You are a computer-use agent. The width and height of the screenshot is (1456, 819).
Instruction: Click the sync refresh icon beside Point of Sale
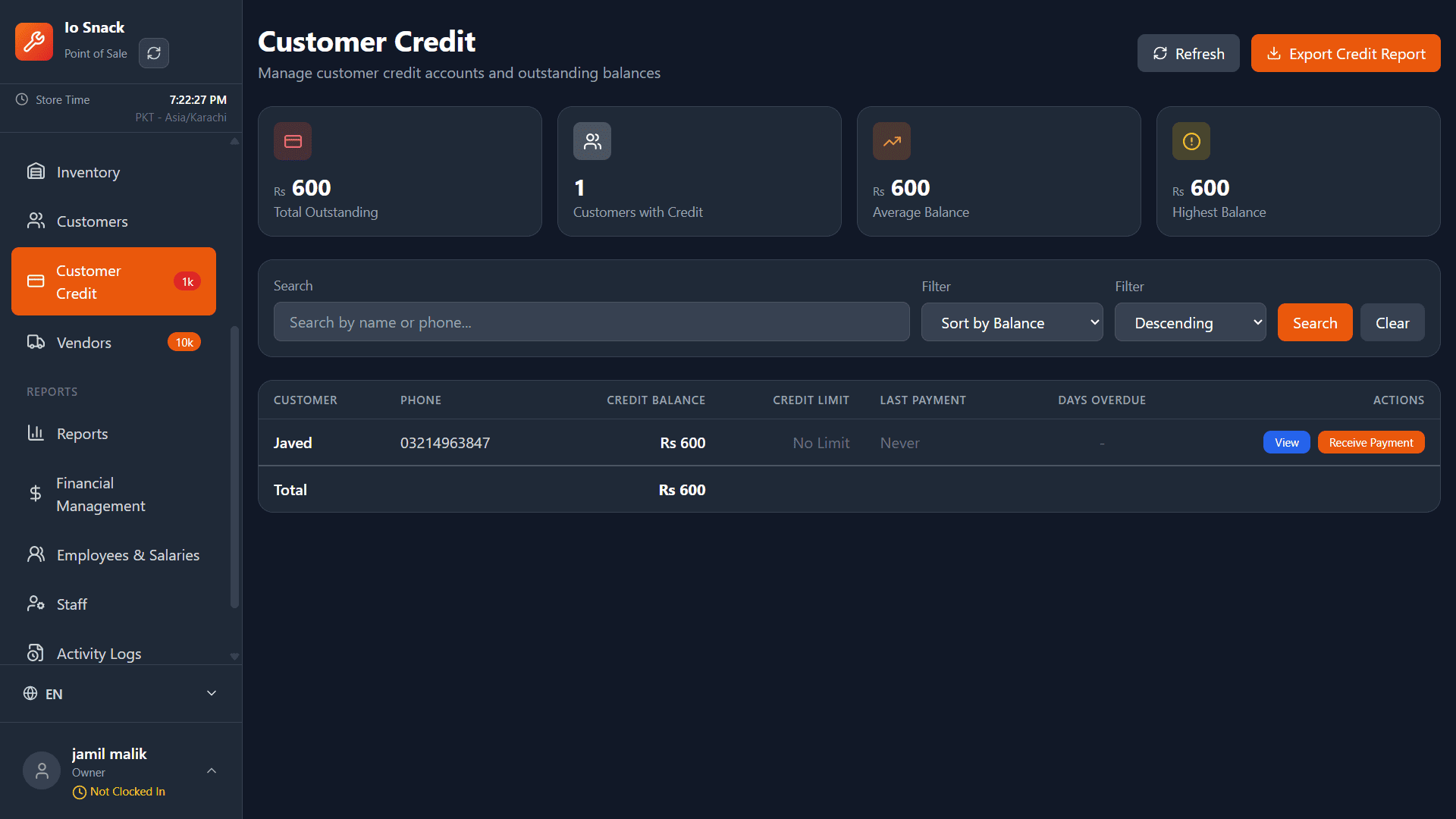154,53
